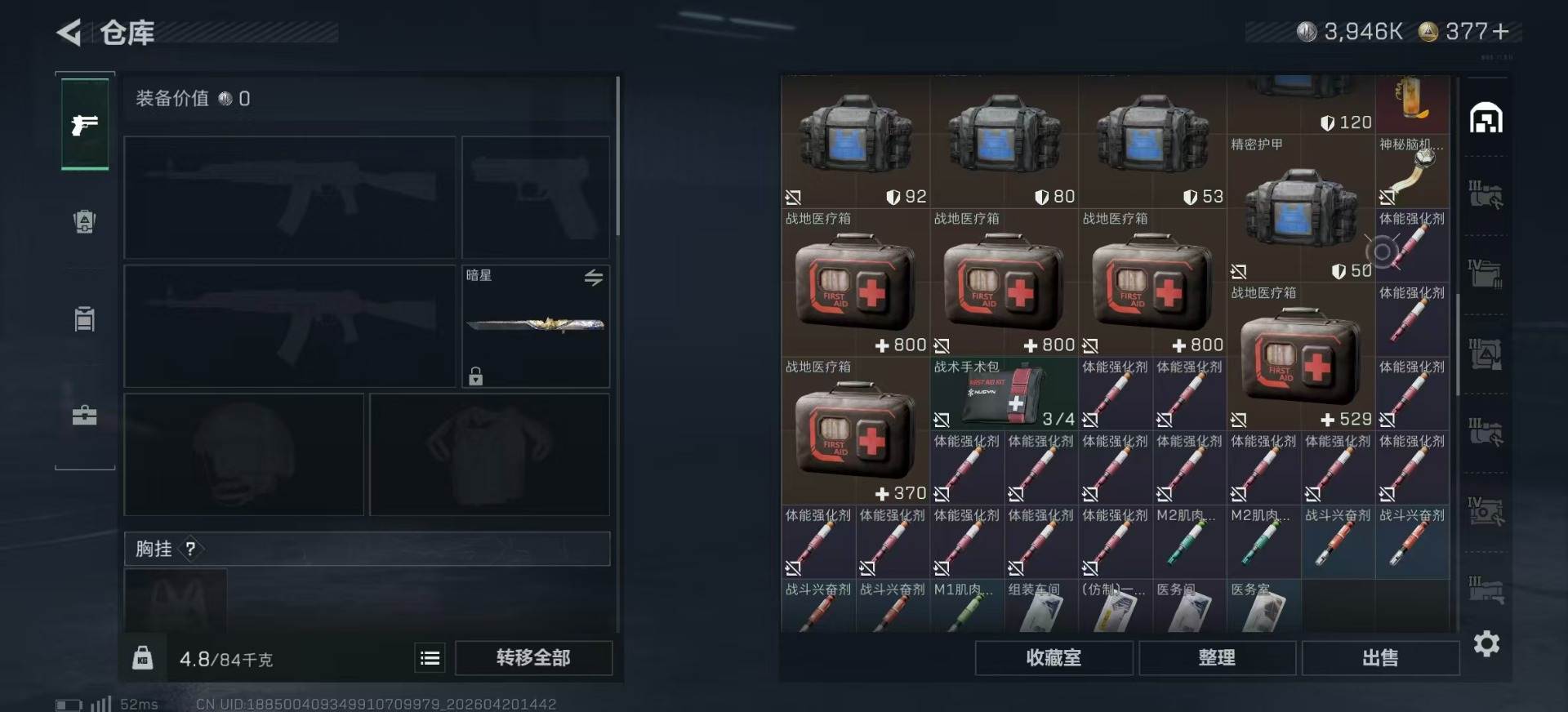Open the safe case tab in left sidebar
Viewport: 1568px width, 712px height.
(x=85, y=416)
